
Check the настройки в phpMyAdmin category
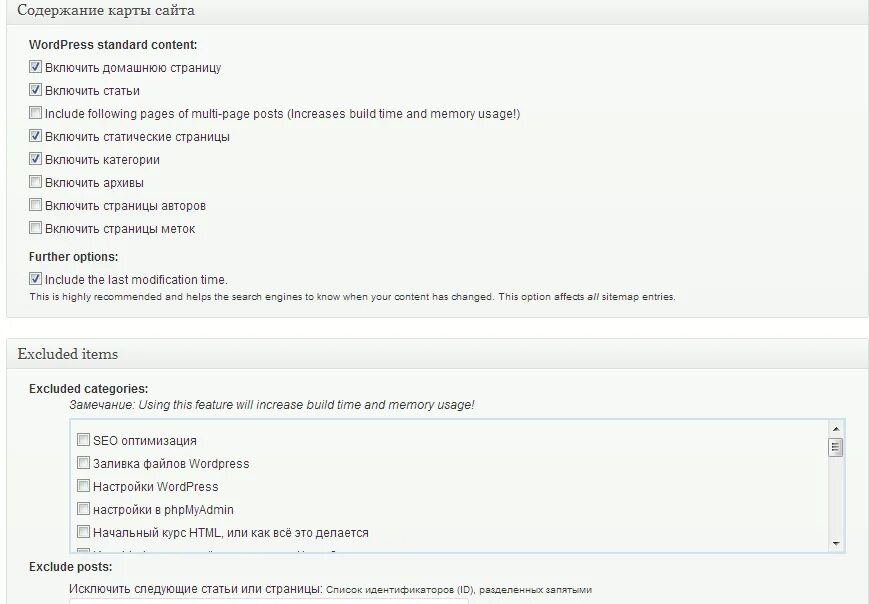84,510
